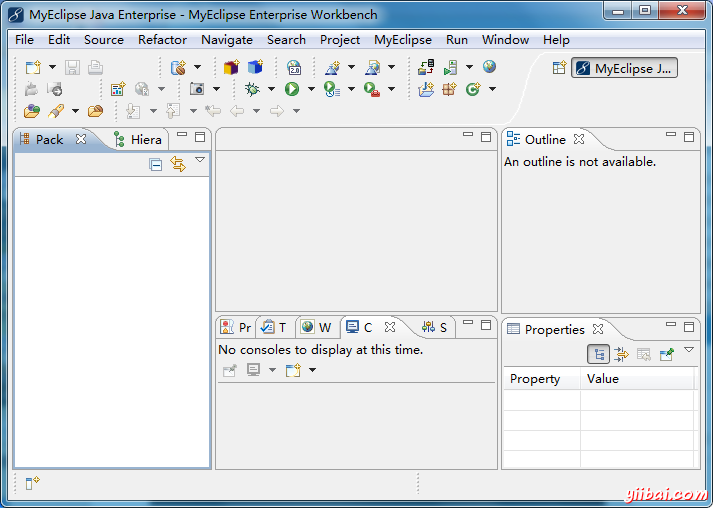Image resolution: width=713 pixels, height=508 pixels.
Task: Click the Property column header
Action: 542,379
